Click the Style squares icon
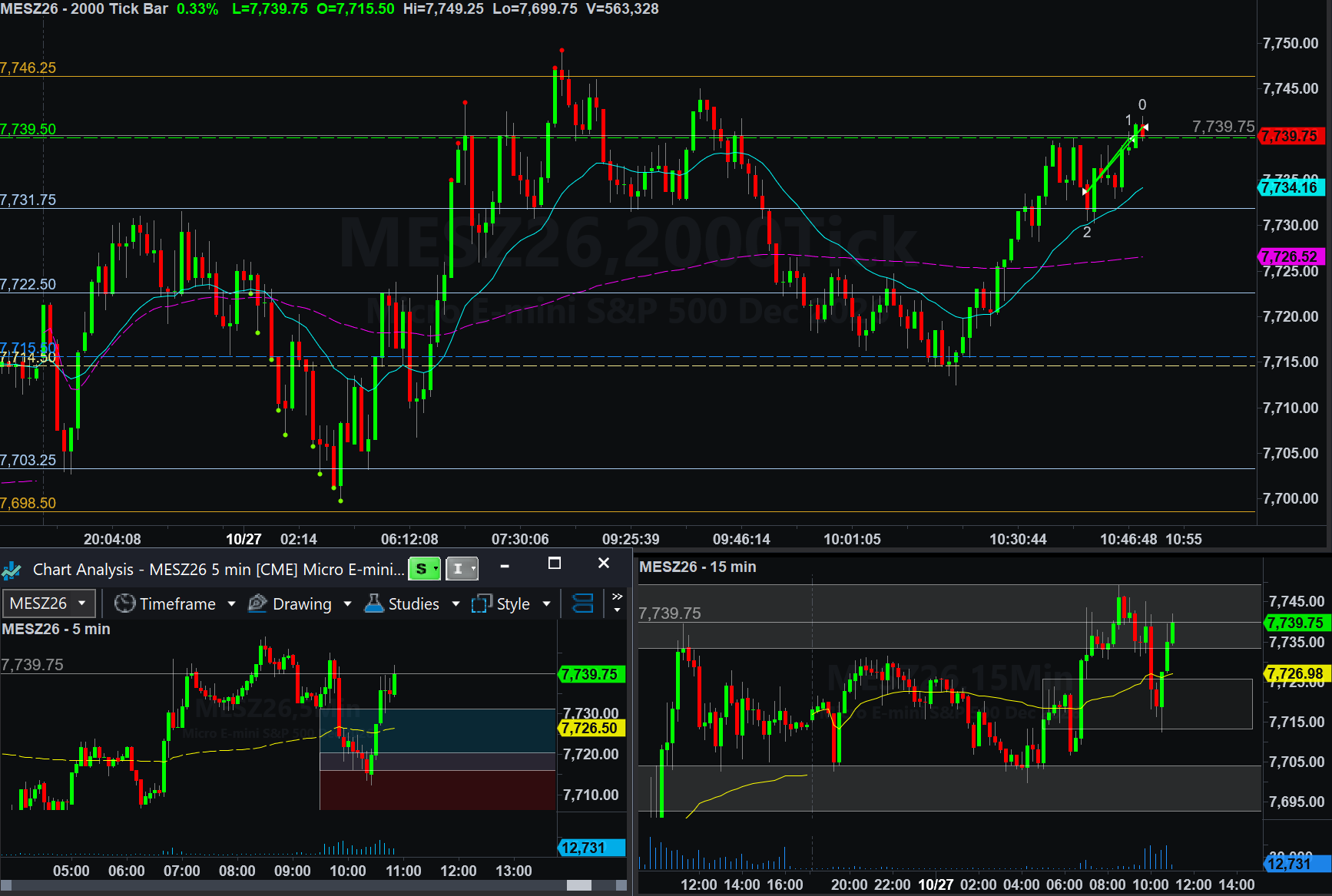Screen dimensions: 1332x896 482,603
